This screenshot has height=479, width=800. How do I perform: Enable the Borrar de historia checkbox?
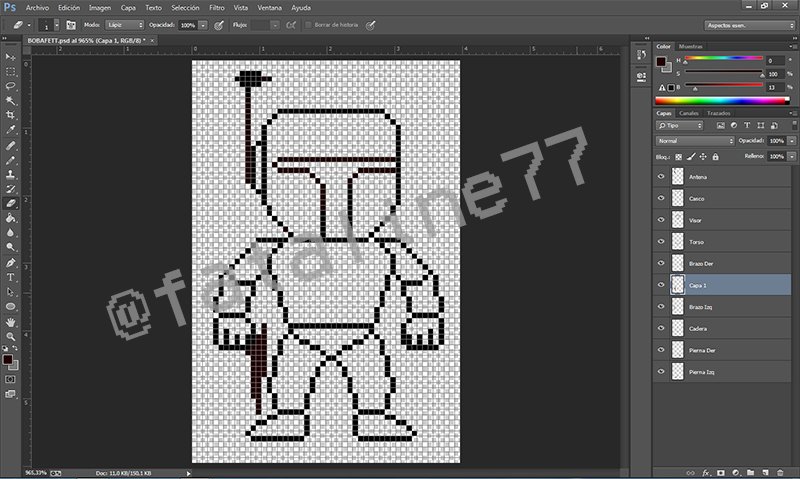pos(308,24)
